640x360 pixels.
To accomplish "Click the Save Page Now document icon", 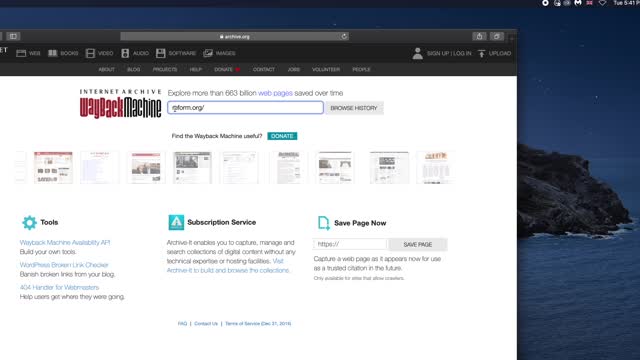I will click(x=324, y=223).
